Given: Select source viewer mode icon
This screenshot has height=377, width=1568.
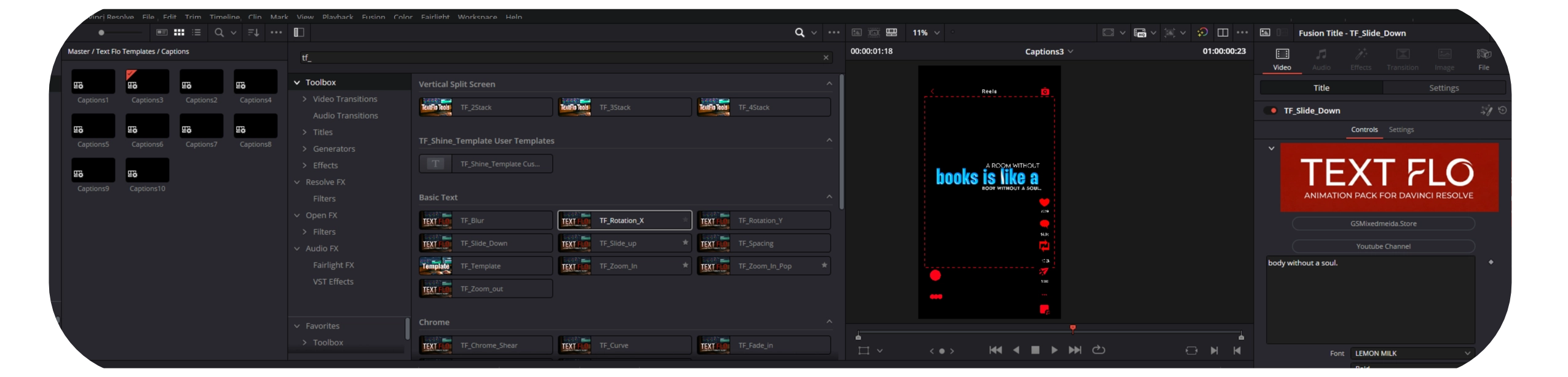Looking at the screenshot, I should tap(857, 33).
